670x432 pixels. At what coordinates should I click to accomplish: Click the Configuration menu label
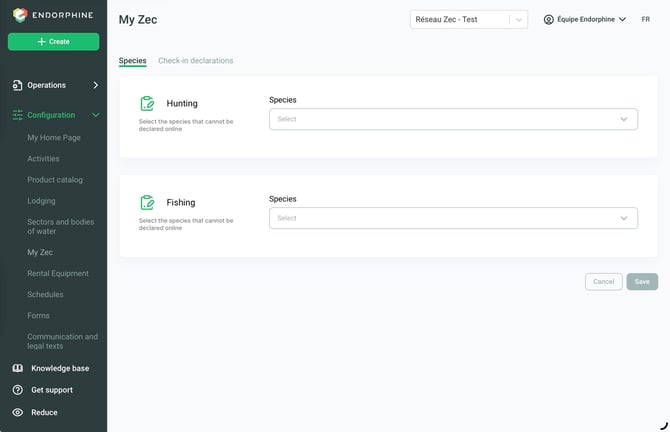[x=51, y=115]
